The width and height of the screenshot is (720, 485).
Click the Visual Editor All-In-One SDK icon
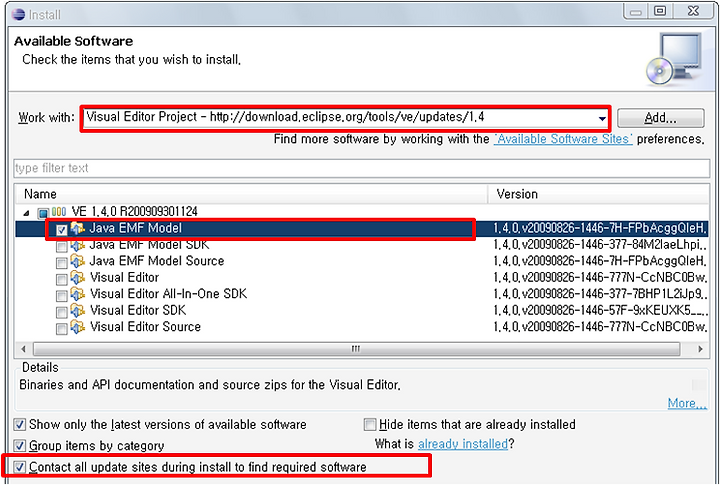[x=78, y=294]
